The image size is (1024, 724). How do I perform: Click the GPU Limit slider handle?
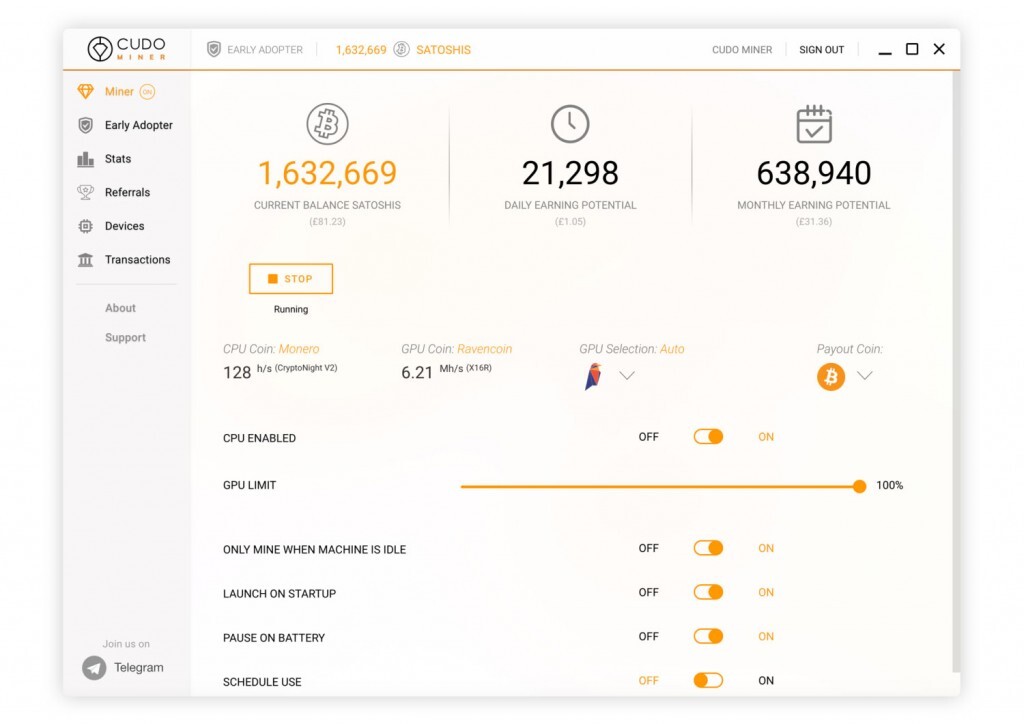859,486
